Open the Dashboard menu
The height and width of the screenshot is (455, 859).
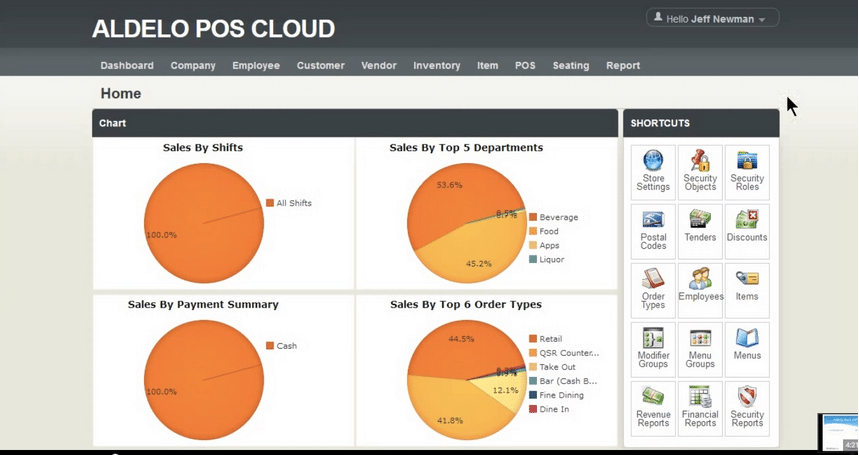127,65
